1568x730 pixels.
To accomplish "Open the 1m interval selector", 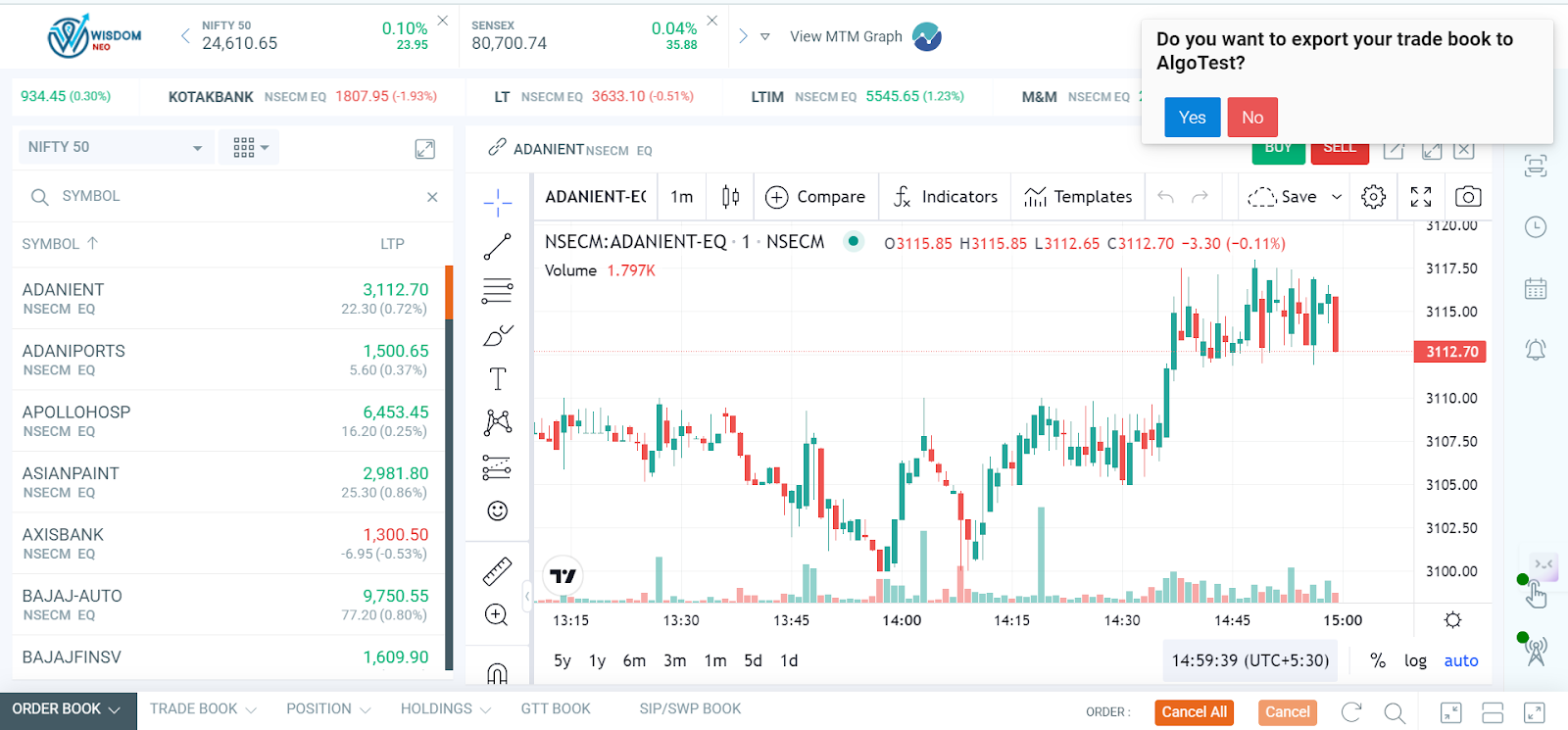I will (682, 197).
